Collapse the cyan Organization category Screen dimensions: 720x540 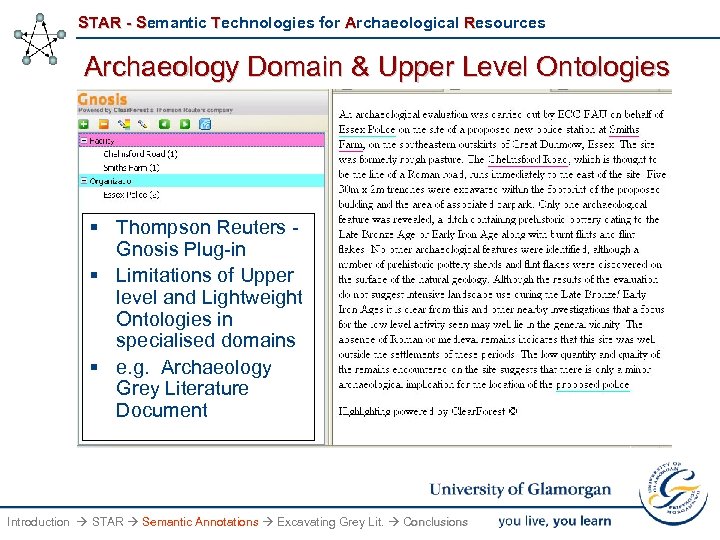click(84, 181)
